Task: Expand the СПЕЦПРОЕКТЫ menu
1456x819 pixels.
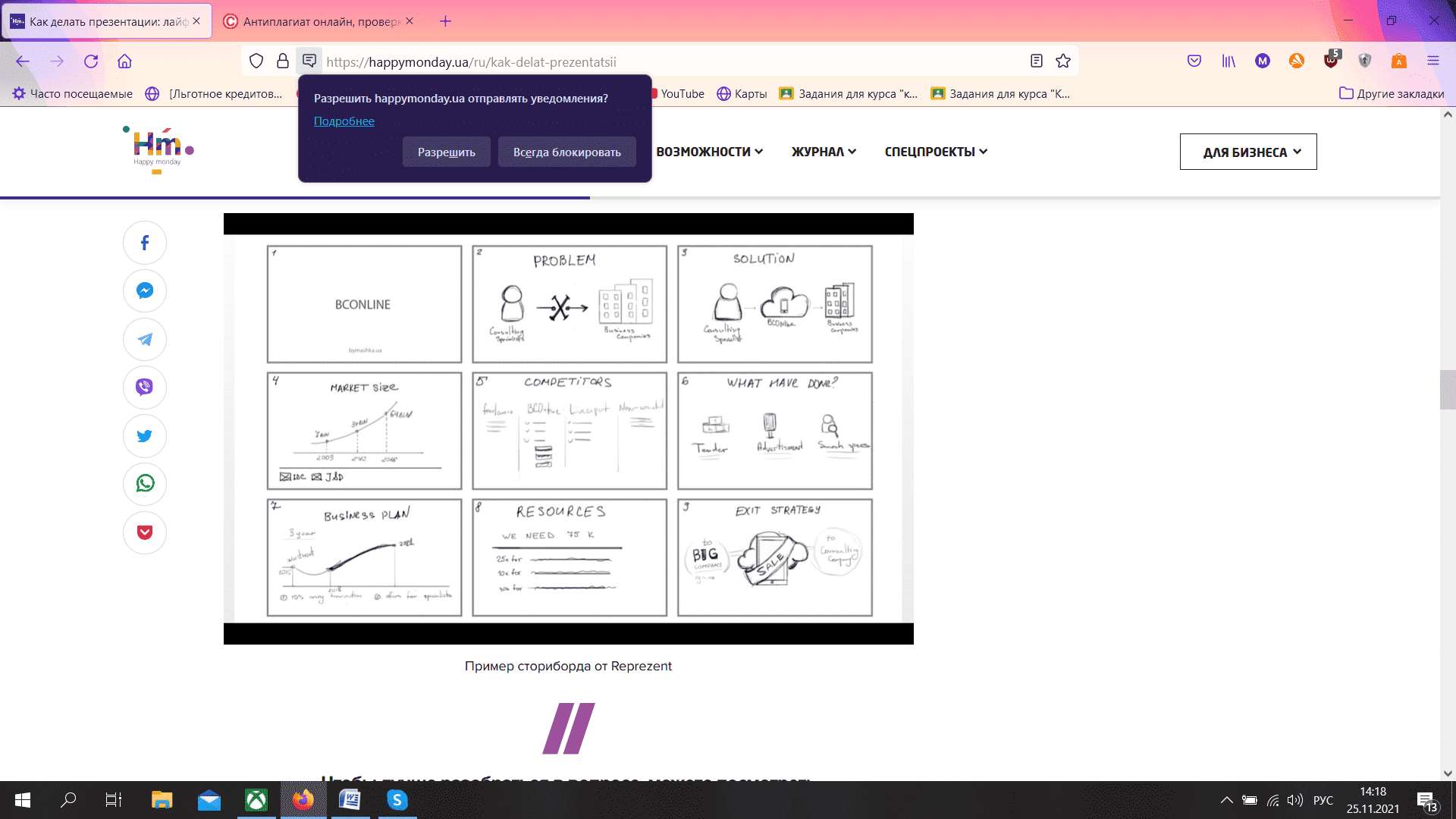Action: point(936,152)
